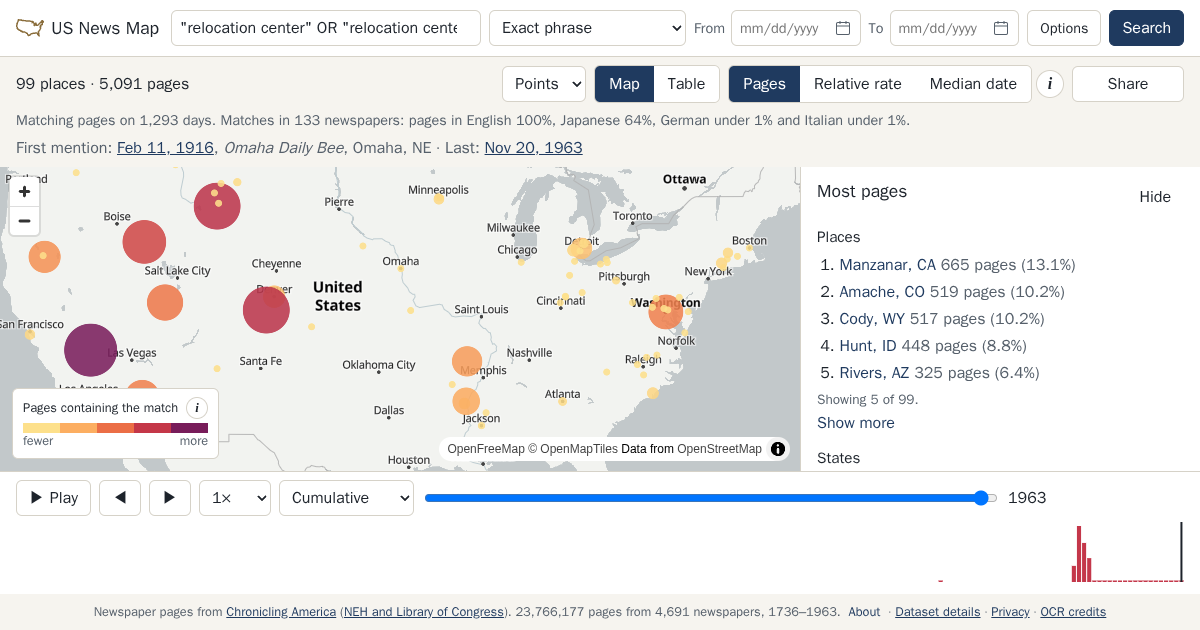Open the Cumulative mode dropdown

pyautogui.click(x=346, y=498)
